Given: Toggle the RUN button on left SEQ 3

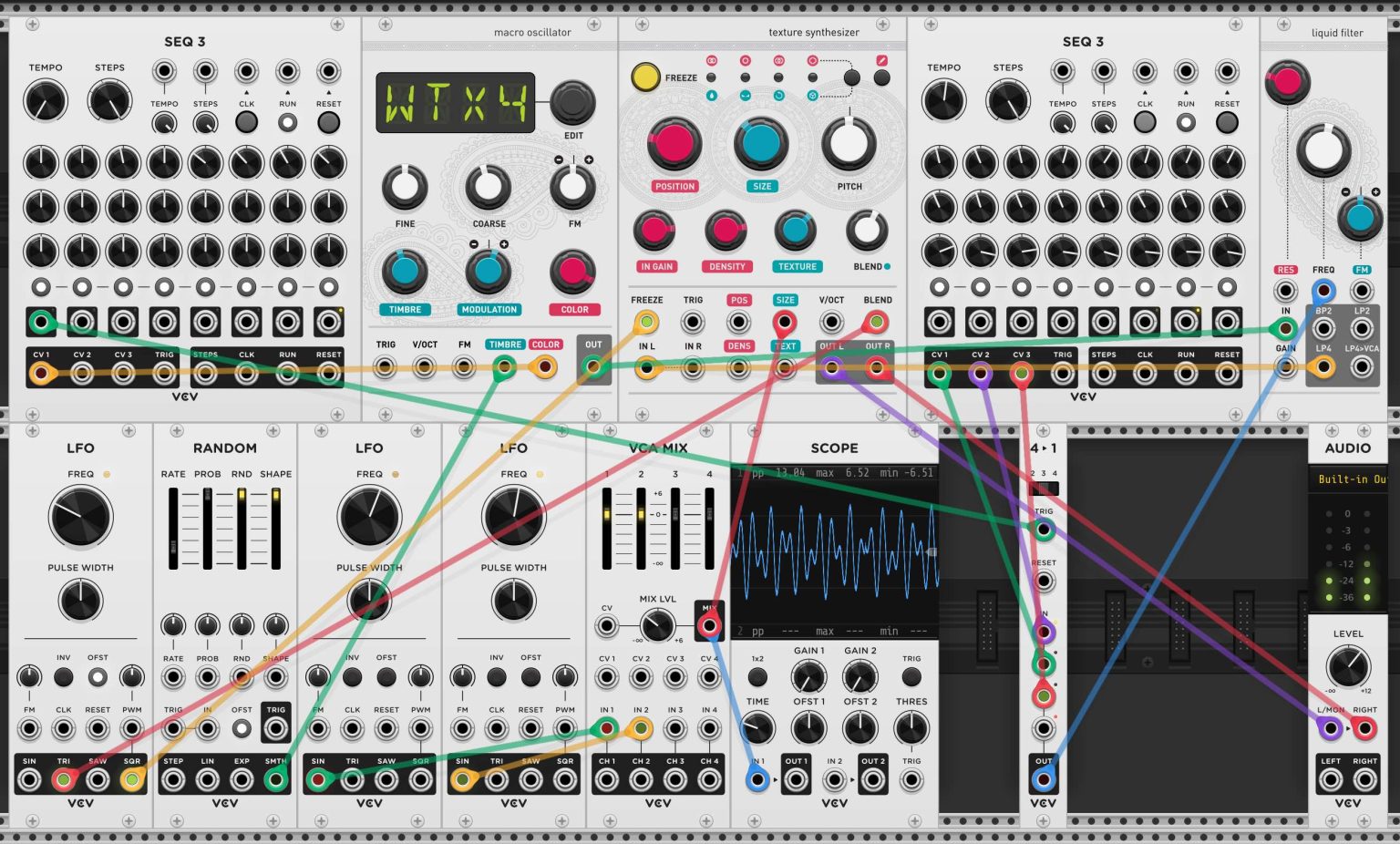Looking at the screenshot, I should coord(287,122).
